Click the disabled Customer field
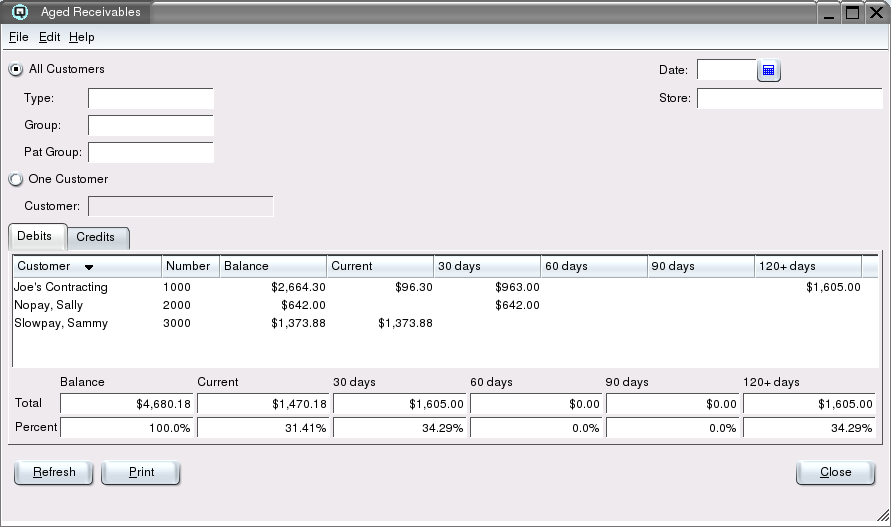This screenshot has width=891, height=527. click(x=181, y=206)
